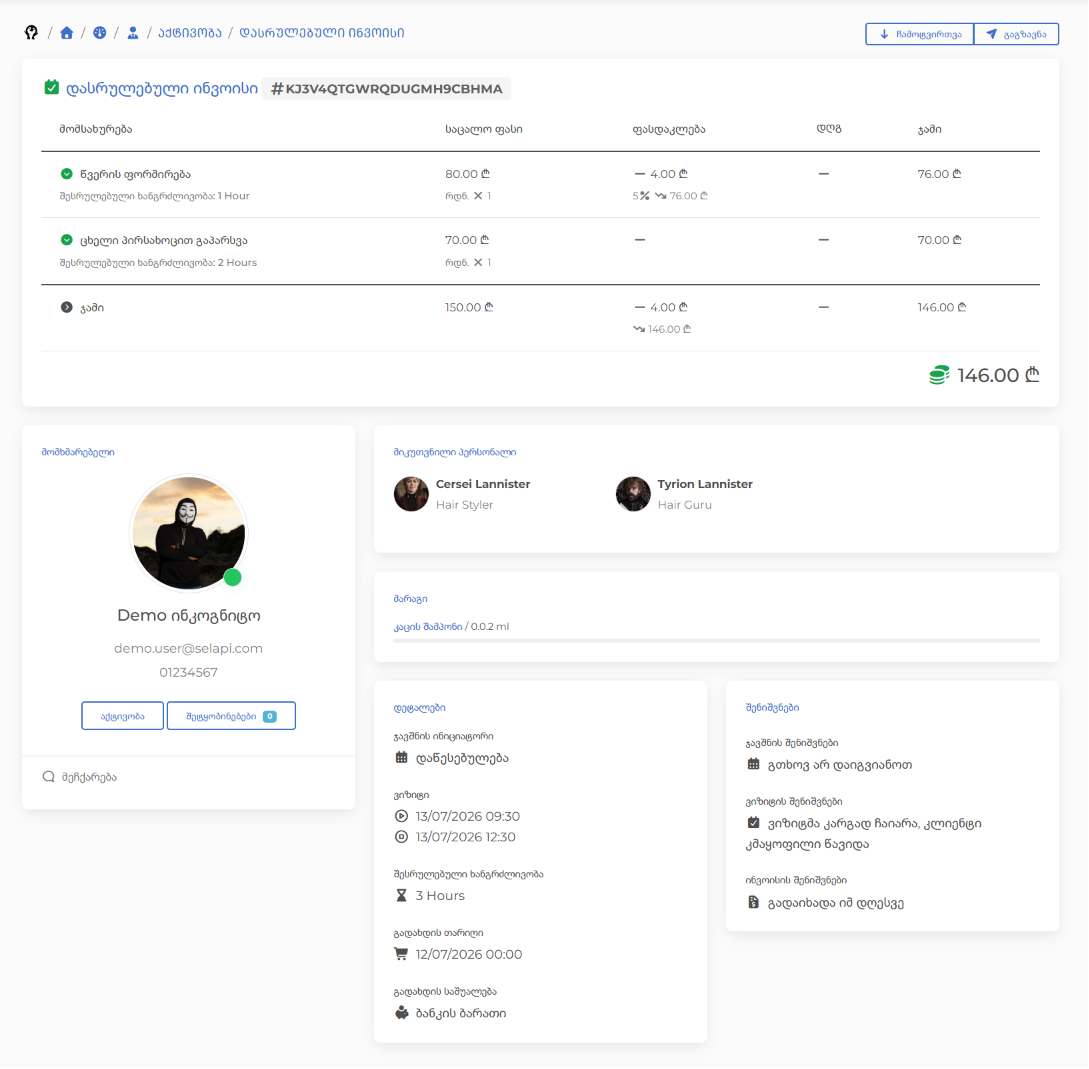Open Tyrion Lannister avatar
The height and width of the screenshot is (1069, 1089).
(633, 494)
